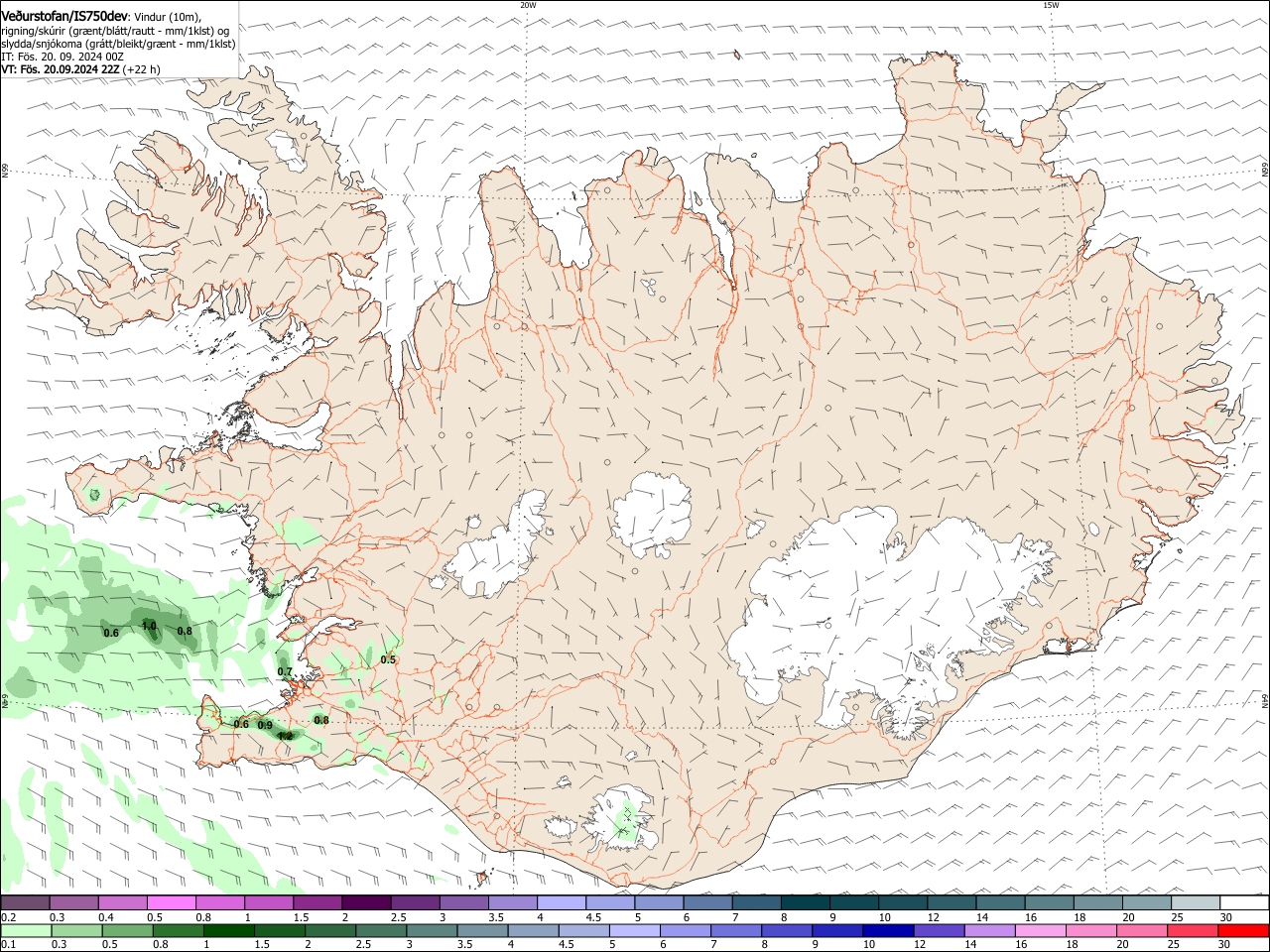
Task: Click the 'VT: Fös. 20.09.2024 22Z (+22 h)' line
Action: (x=80, y=69)
